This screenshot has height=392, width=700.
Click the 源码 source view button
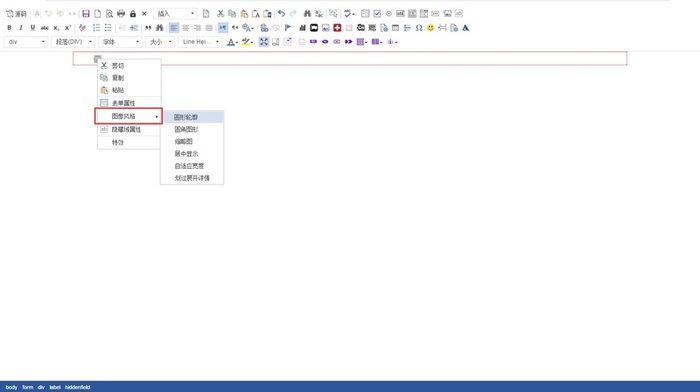(16, 14)
